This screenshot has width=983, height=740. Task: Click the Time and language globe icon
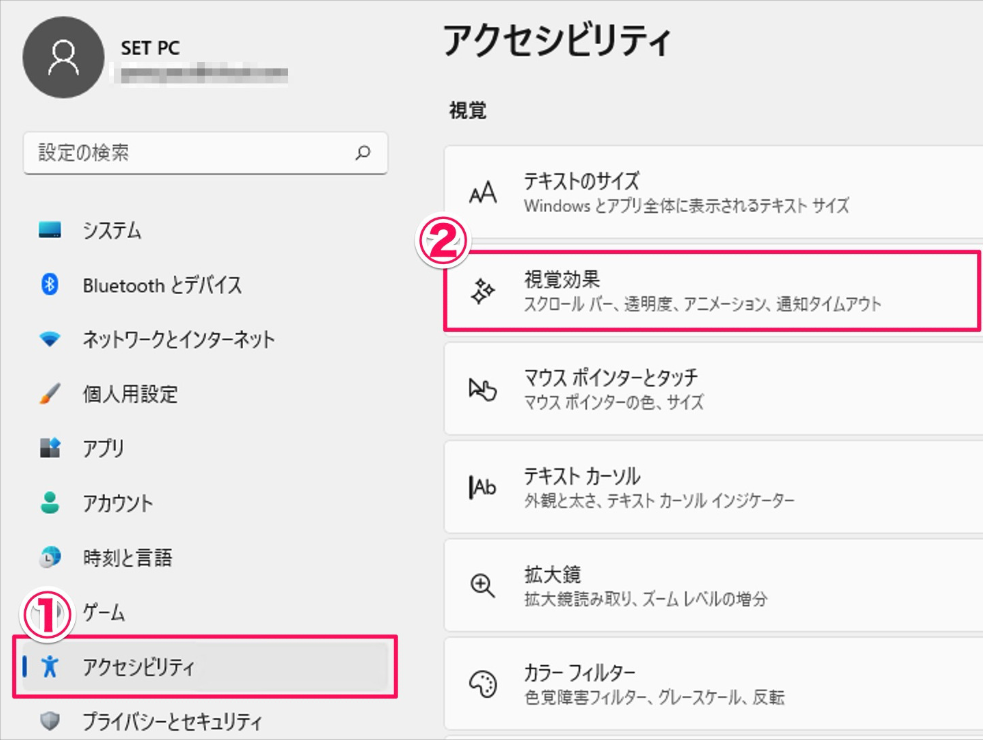coord(50,557)
